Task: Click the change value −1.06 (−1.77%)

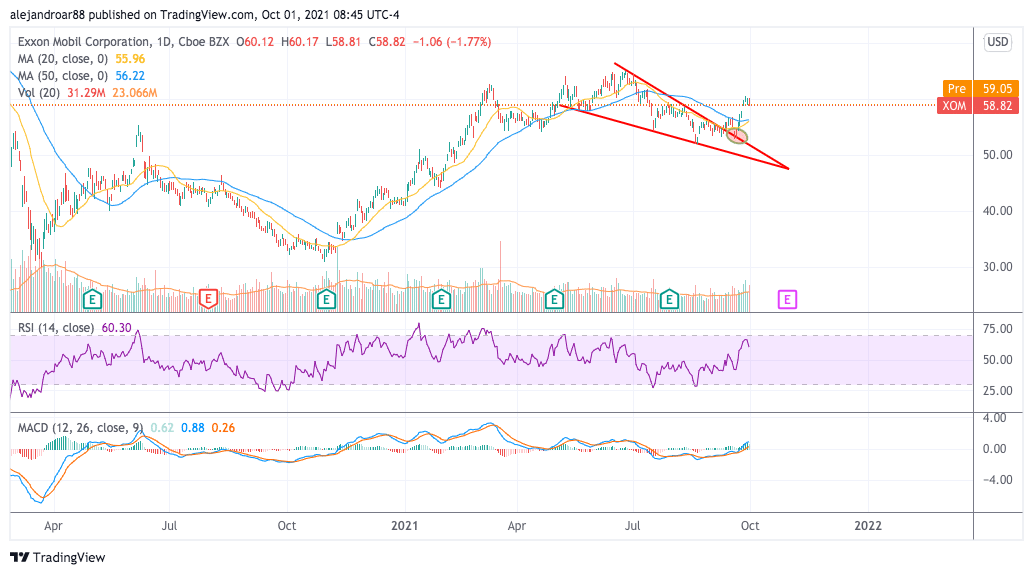Action: point(452,41)
